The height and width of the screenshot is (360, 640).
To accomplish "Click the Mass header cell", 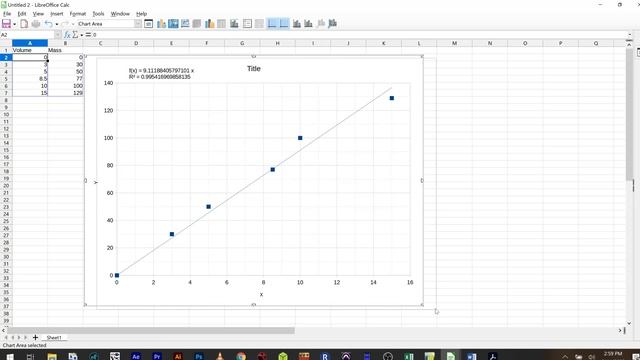I will [65, 50].
